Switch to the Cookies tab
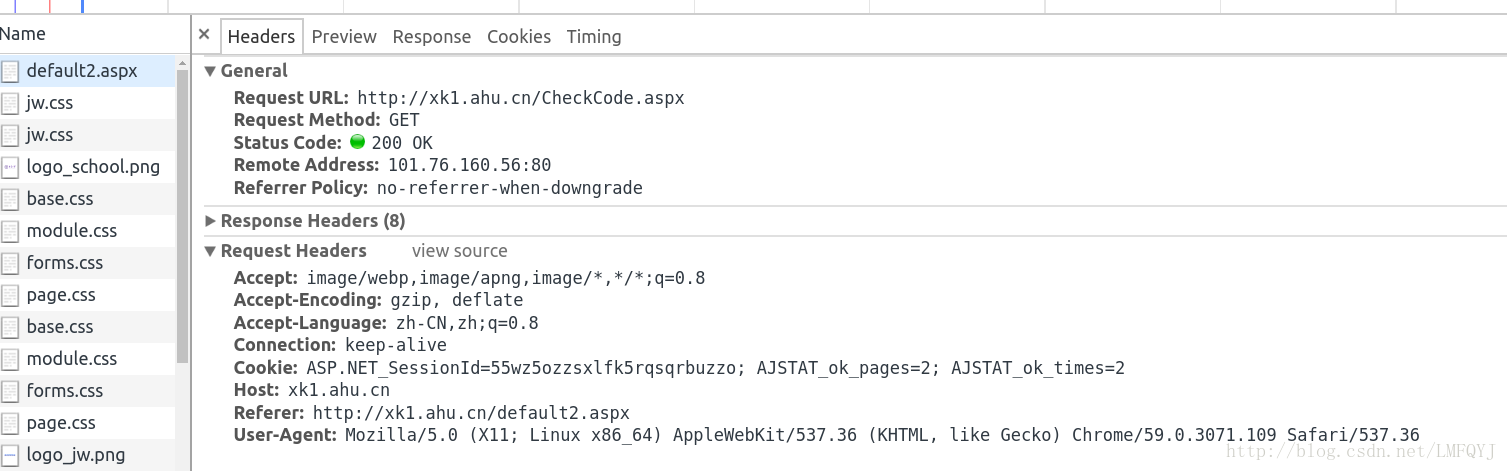The width and height of the screenshot is (1507, 471). click(519, 36)
